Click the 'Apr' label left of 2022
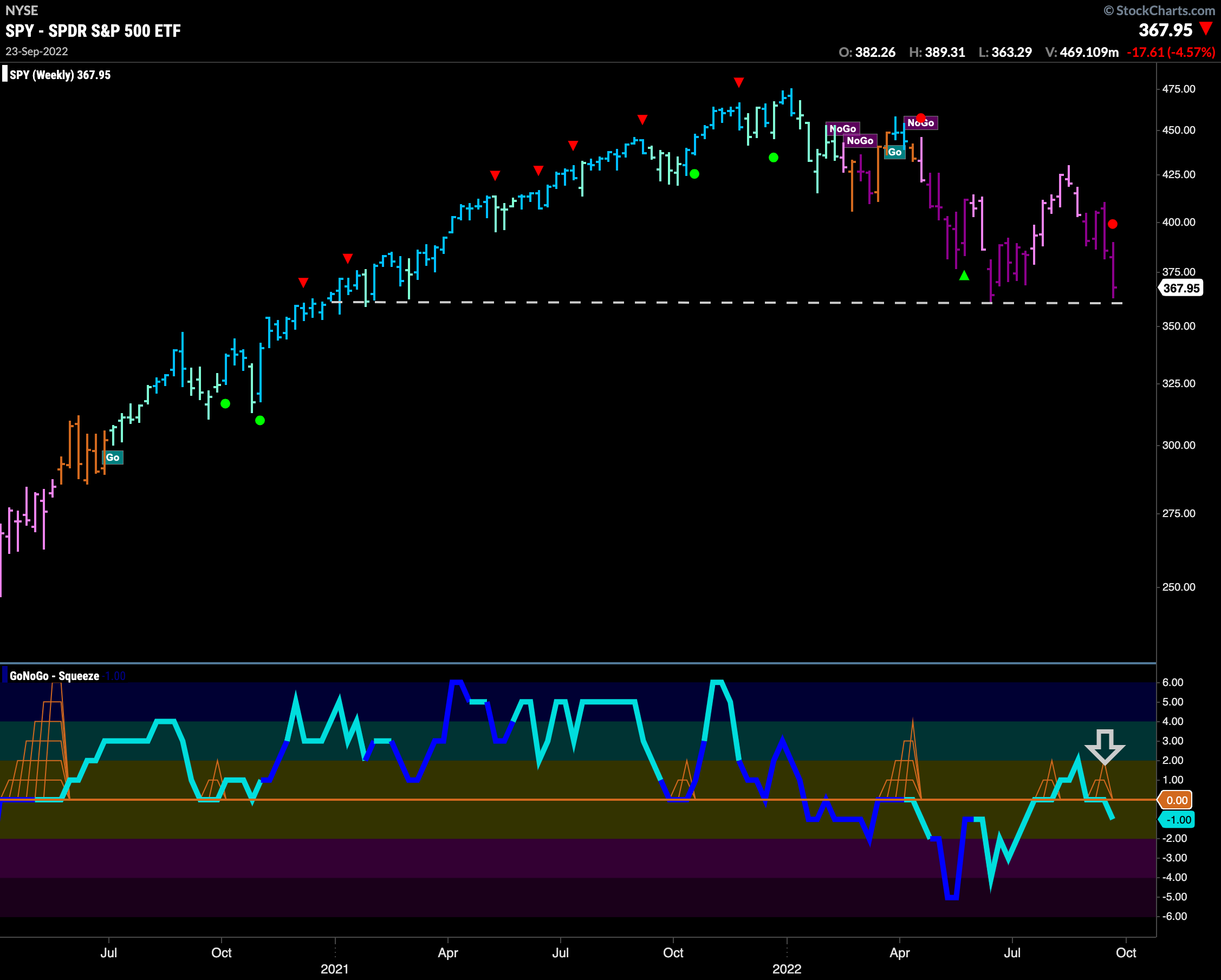Screen dimensions: 1221x980 tap(447, 953)
